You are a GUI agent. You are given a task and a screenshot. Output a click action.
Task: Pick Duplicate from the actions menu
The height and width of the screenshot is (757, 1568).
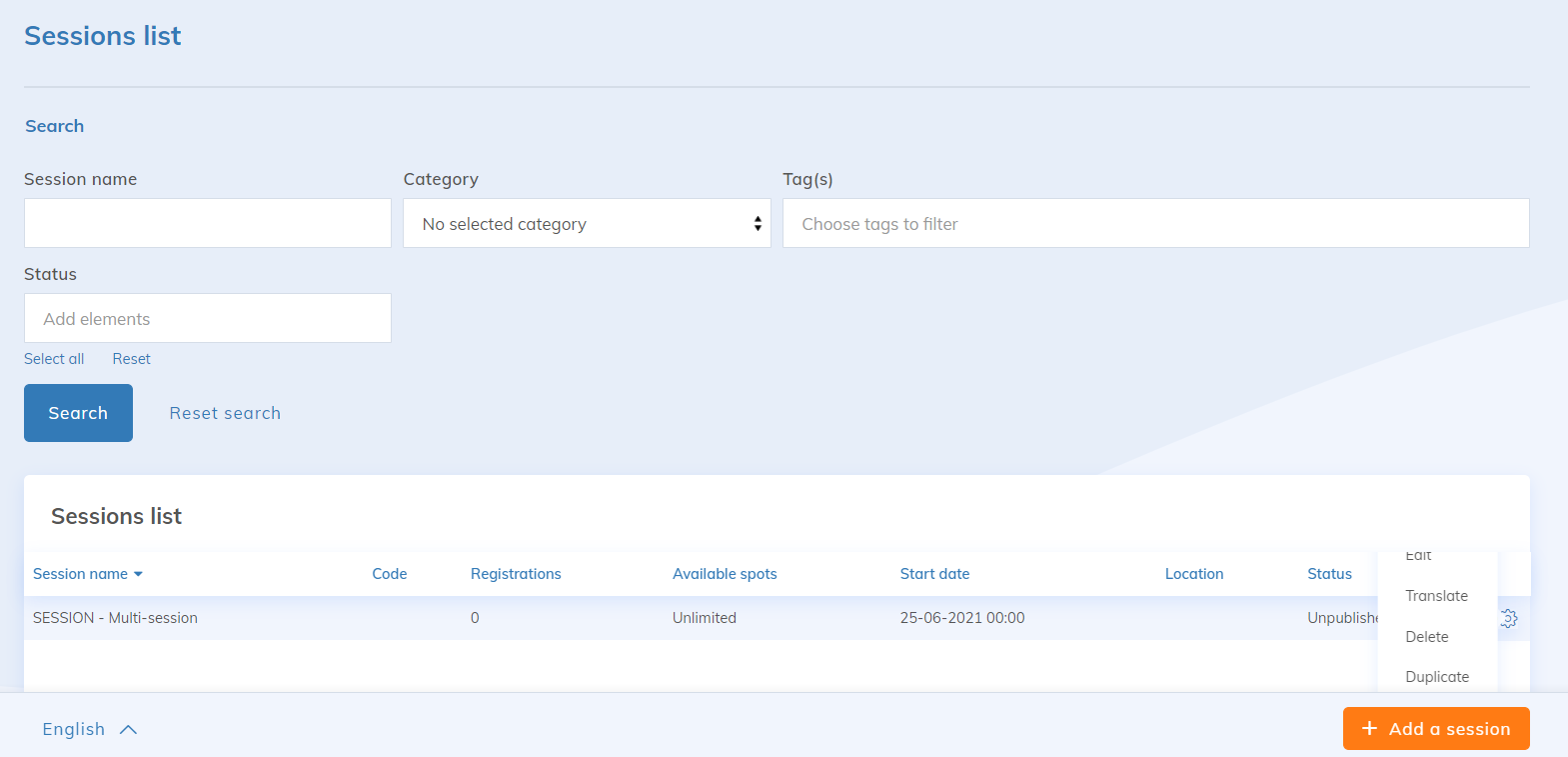1436,677
